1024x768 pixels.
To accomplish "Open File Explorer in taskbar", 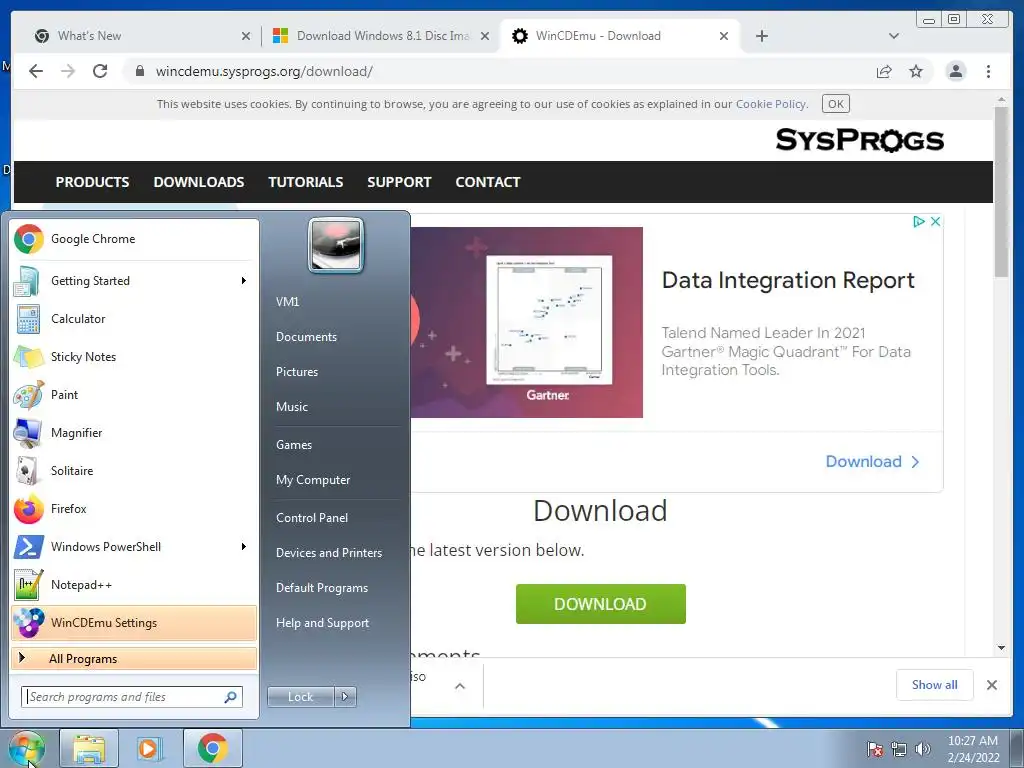I will pyautogui.click(x=89, y=748).
